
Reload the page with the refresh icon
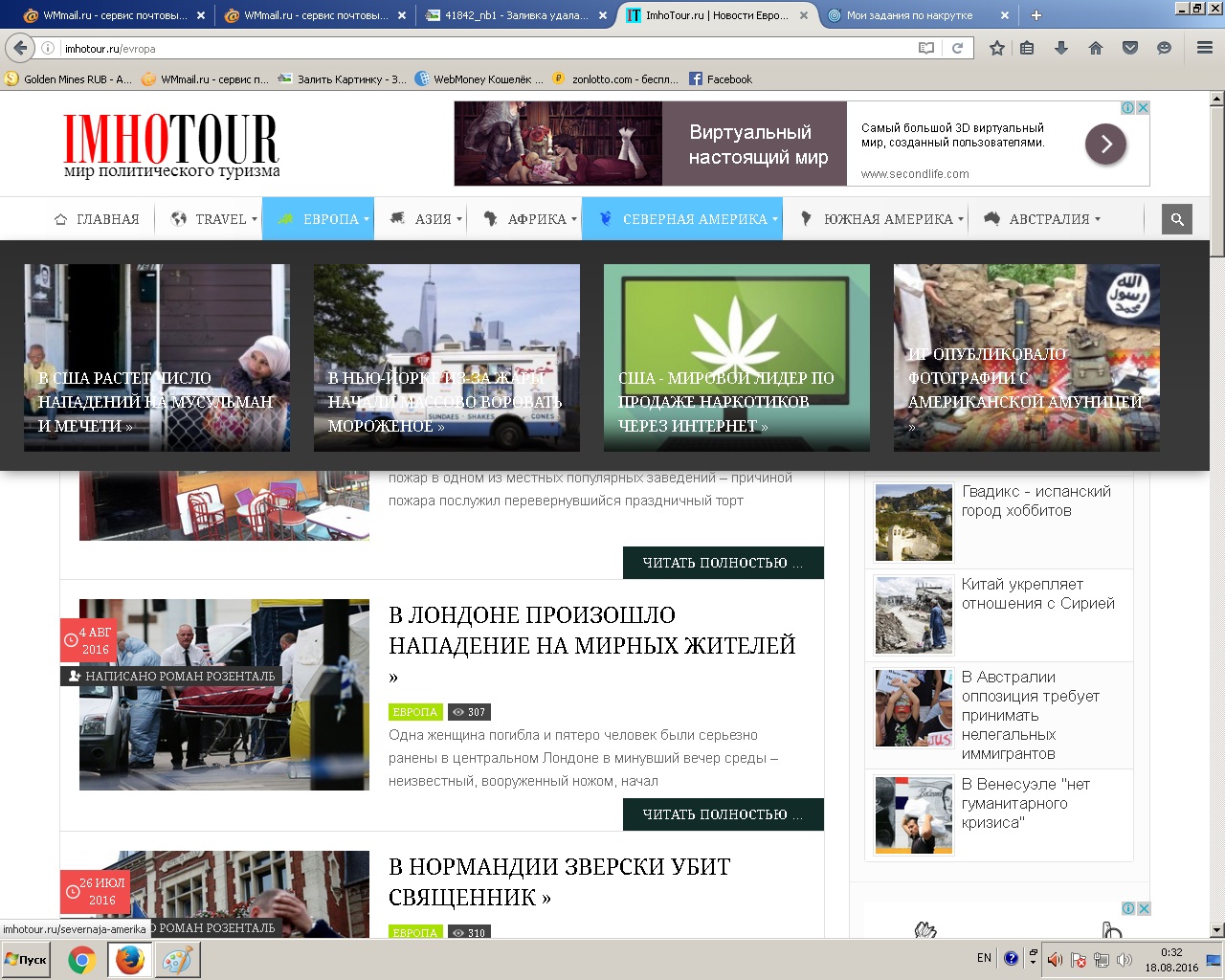coord(957,48)
